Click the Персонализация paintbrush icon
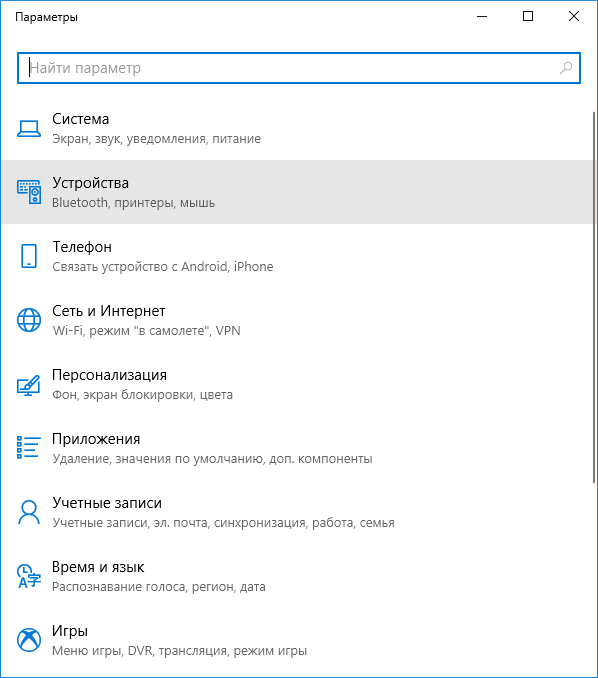 click(29, 385)
